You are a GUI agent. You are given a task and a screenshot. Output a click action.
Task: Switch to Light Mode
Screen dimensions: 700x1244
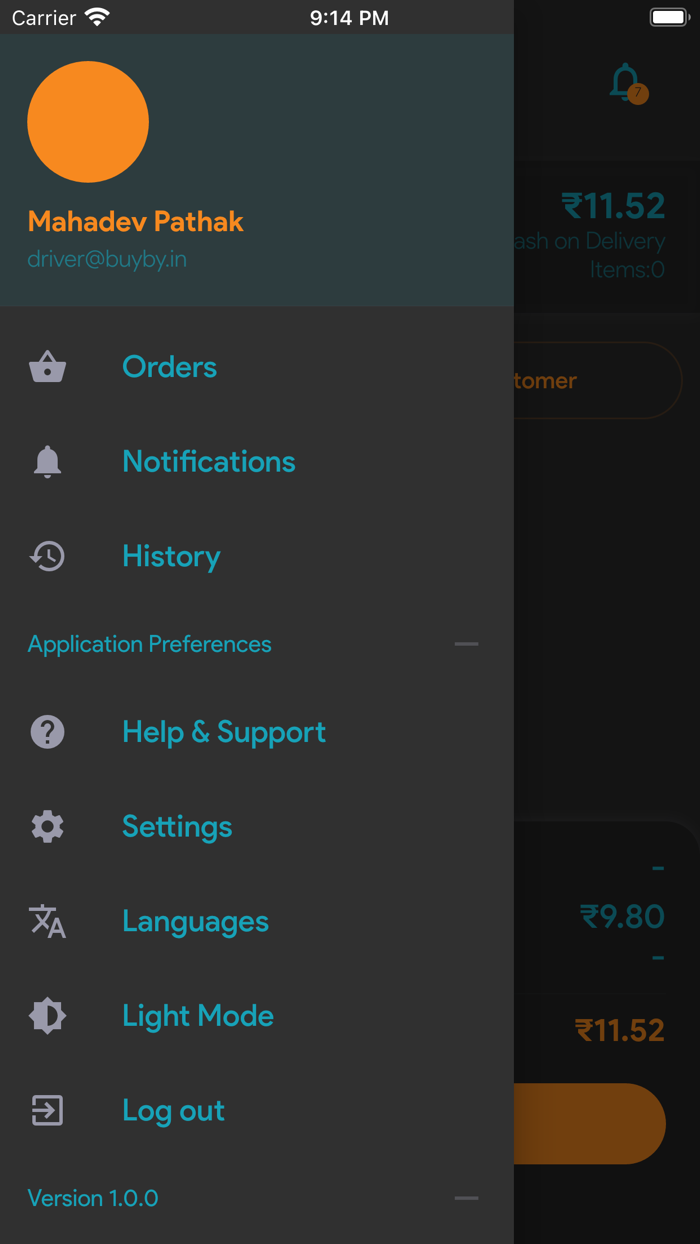point(197,1016)
